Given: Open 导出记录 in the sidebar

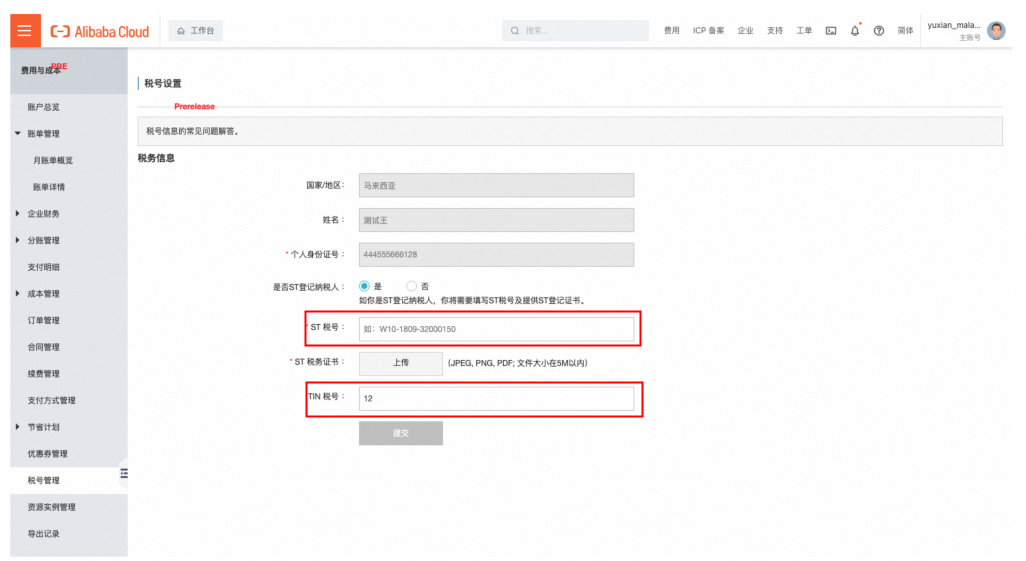Looking at the screenshot, I should pos(43,534).
